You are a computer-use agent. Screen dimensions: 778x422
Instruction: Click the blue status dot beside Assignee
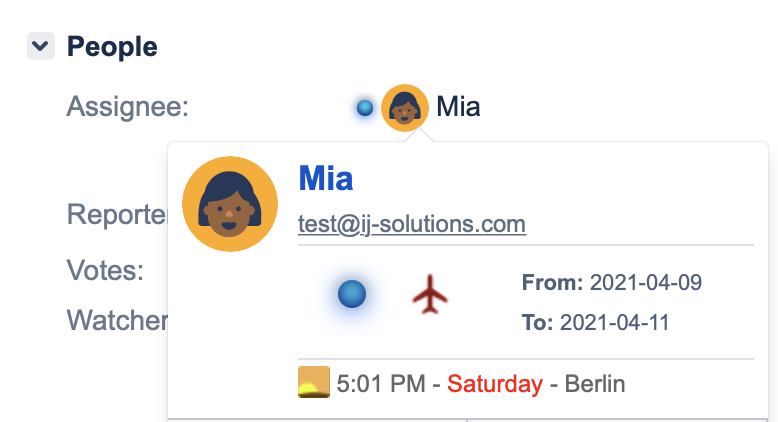coord(365,107)
